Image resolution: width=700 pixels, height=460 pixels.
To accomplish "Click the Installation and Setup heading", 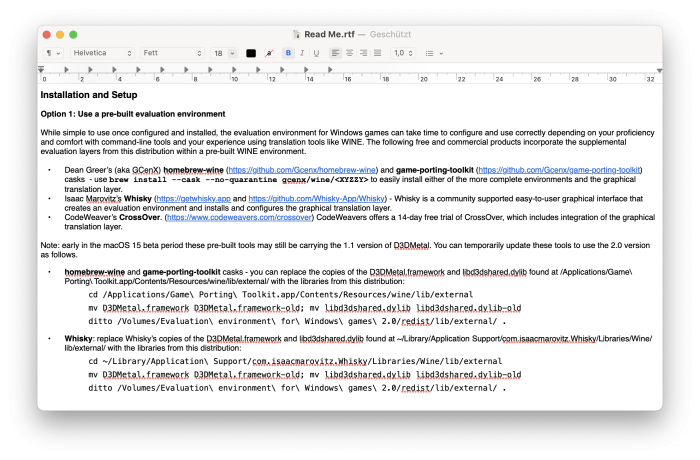I will click(89, 95).
